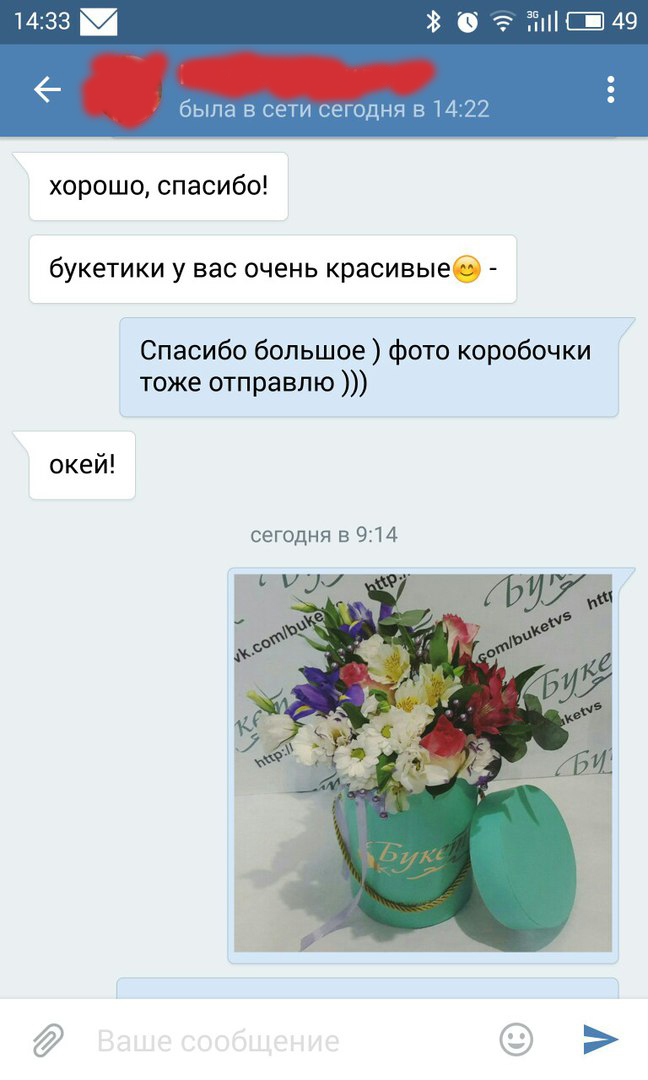The image size is (648, 1080).
Task: Tap the Wi-Fi signal icon
Action: tap(503, 22)
